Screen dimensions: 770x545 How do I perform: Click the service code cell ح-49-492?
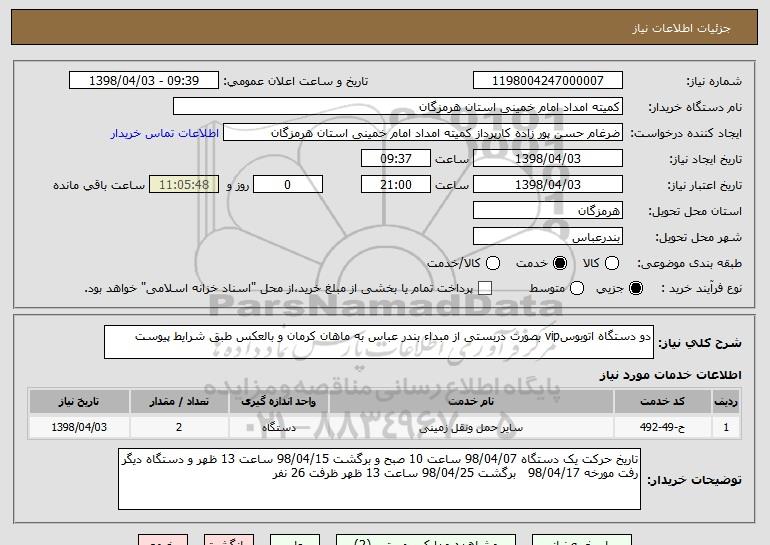662,427
